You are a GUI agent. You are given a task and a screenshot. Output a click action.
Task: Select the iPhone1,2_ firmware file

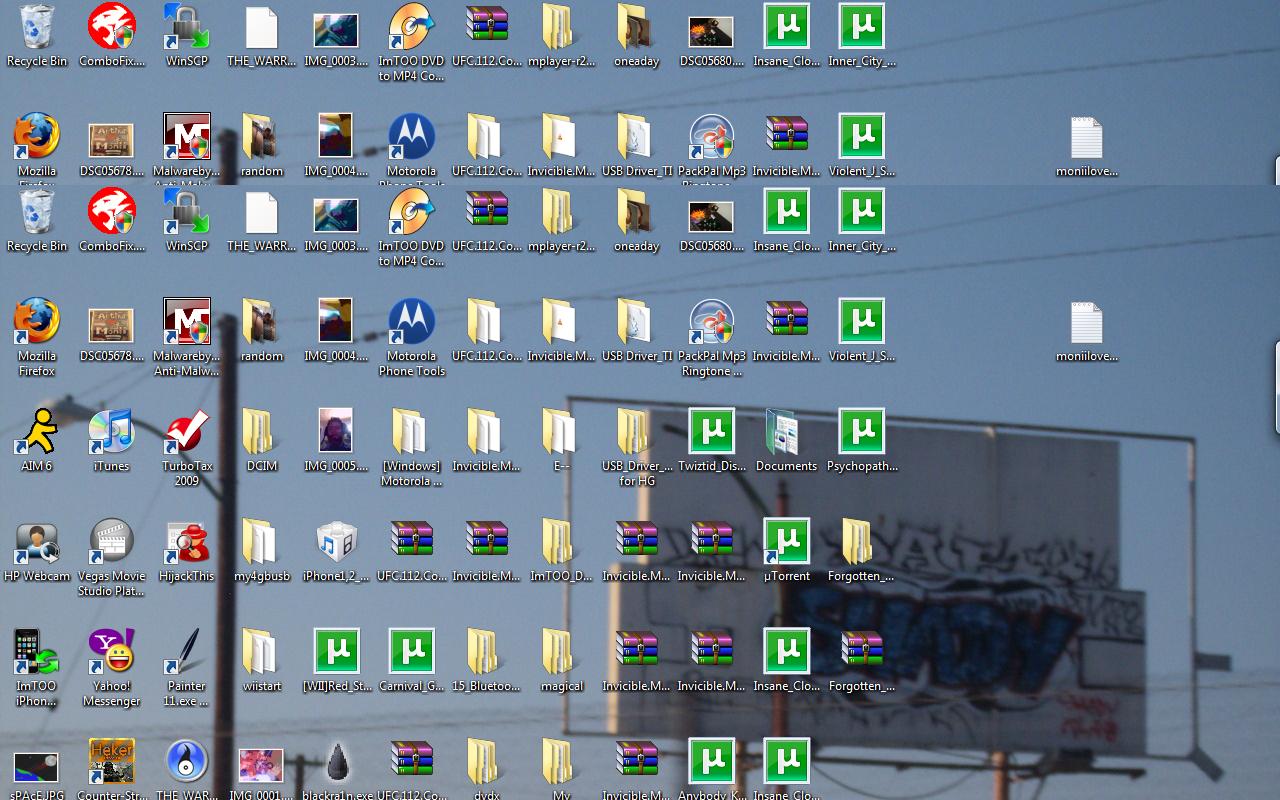336,541
